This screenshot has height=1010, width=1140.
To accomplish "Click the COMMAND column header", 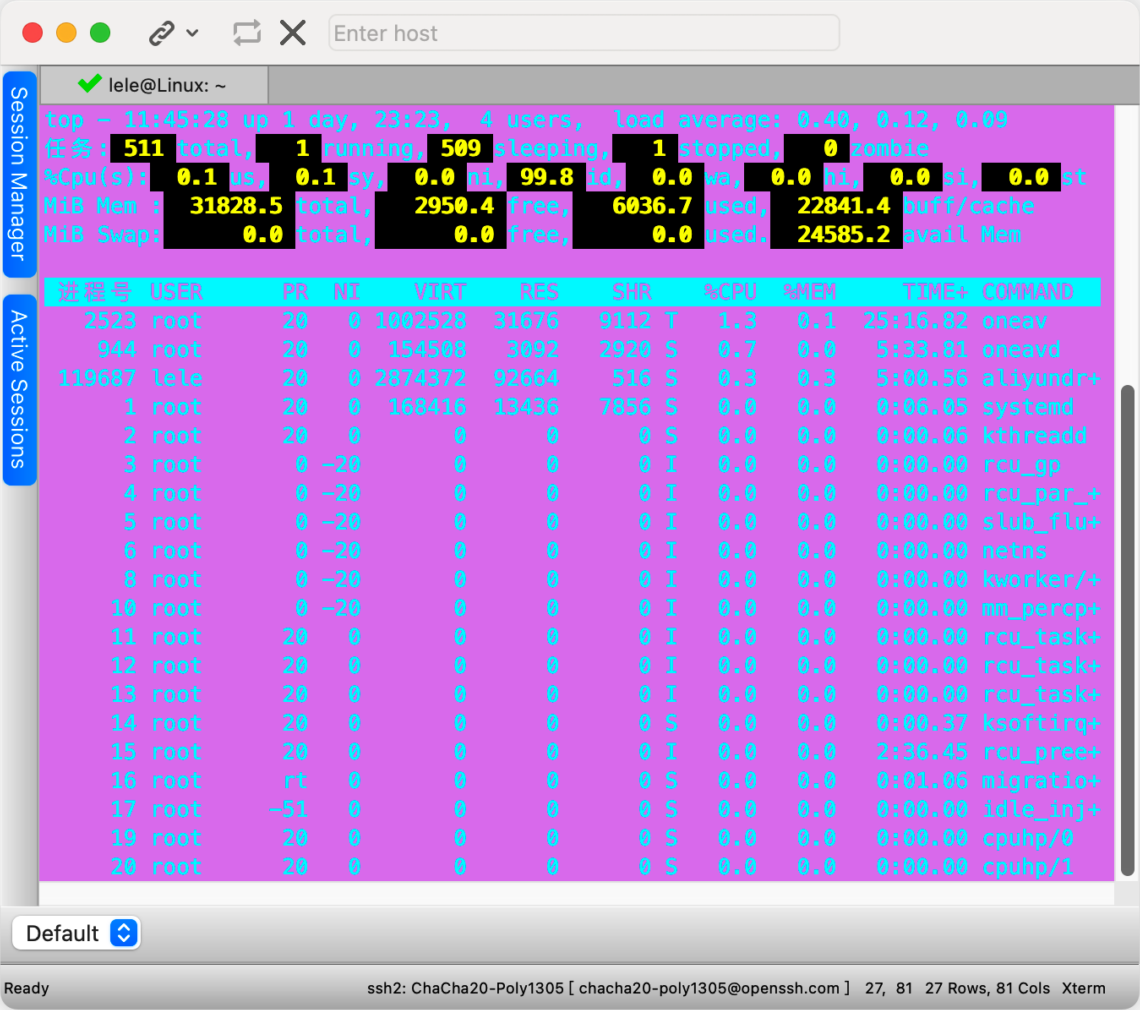I will click(1027, 292).
